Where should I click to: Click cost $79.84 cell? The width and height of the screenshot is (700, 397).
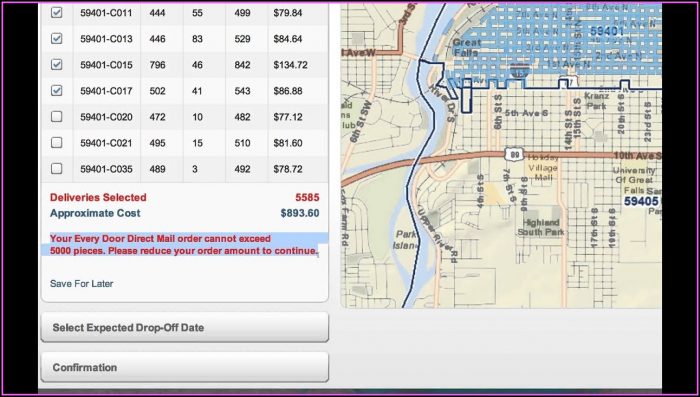[x=288, y=13]
